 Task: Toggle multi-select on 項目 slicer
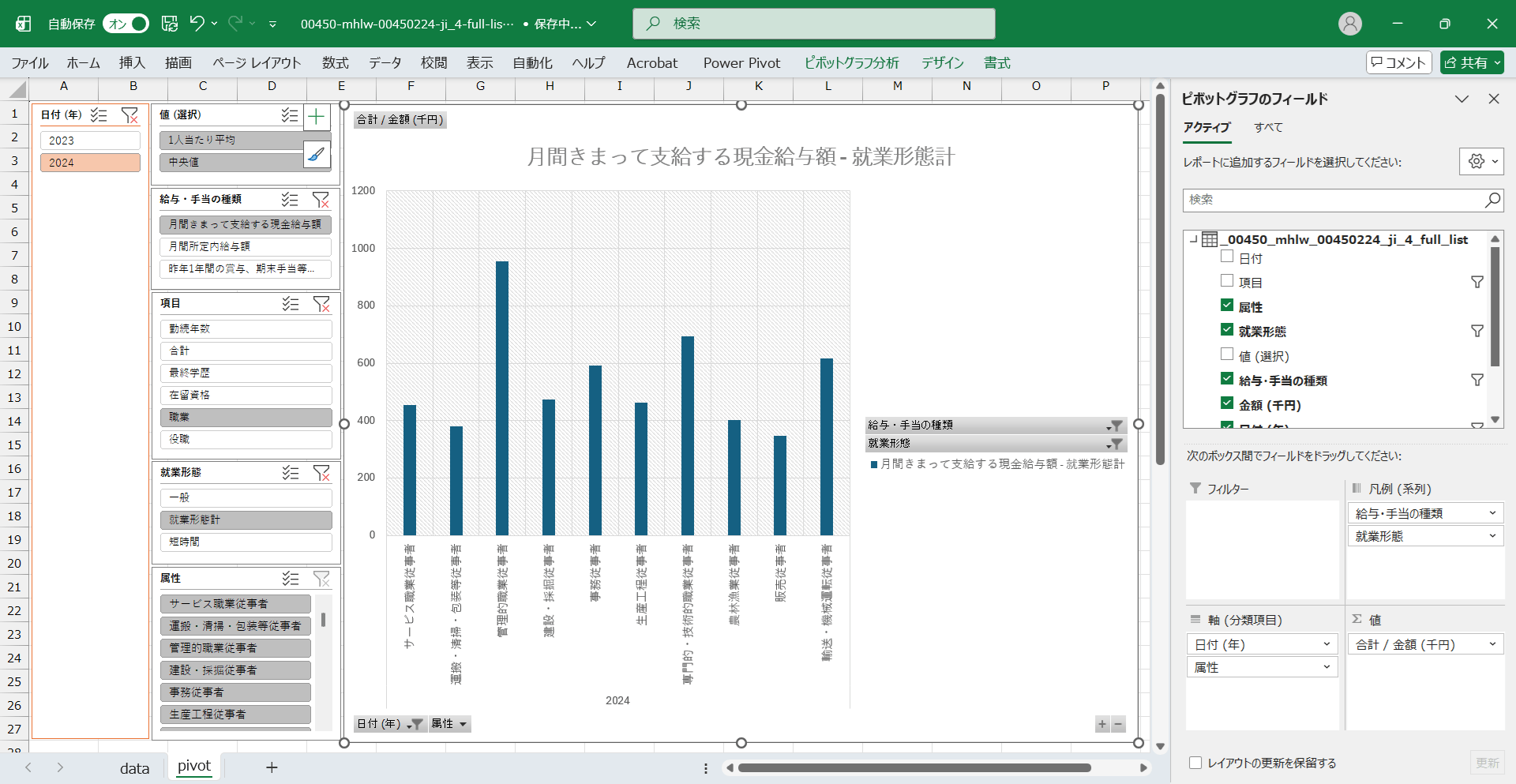[291, 304]
